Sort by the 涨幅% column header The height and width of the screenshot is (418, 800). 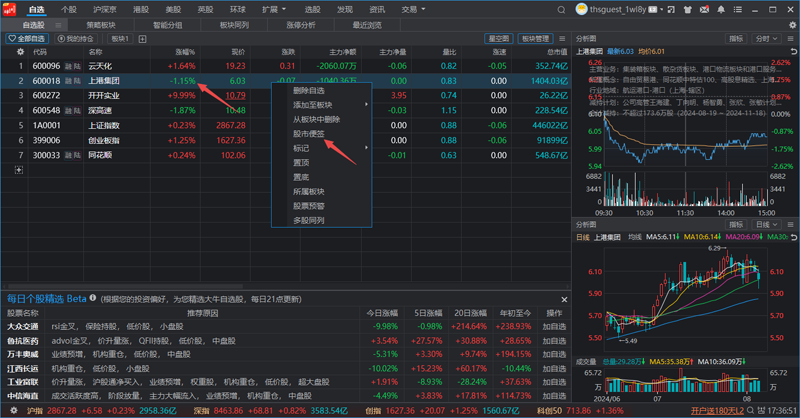coord(185,52)
